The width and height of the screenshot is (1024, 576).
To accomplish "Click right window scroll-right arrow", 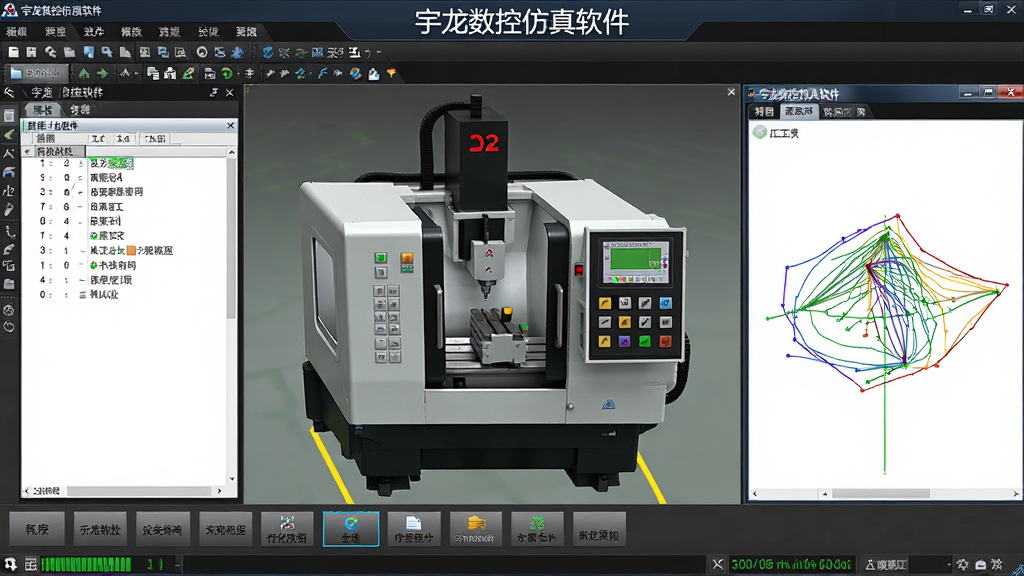I will pos(1016,494).
